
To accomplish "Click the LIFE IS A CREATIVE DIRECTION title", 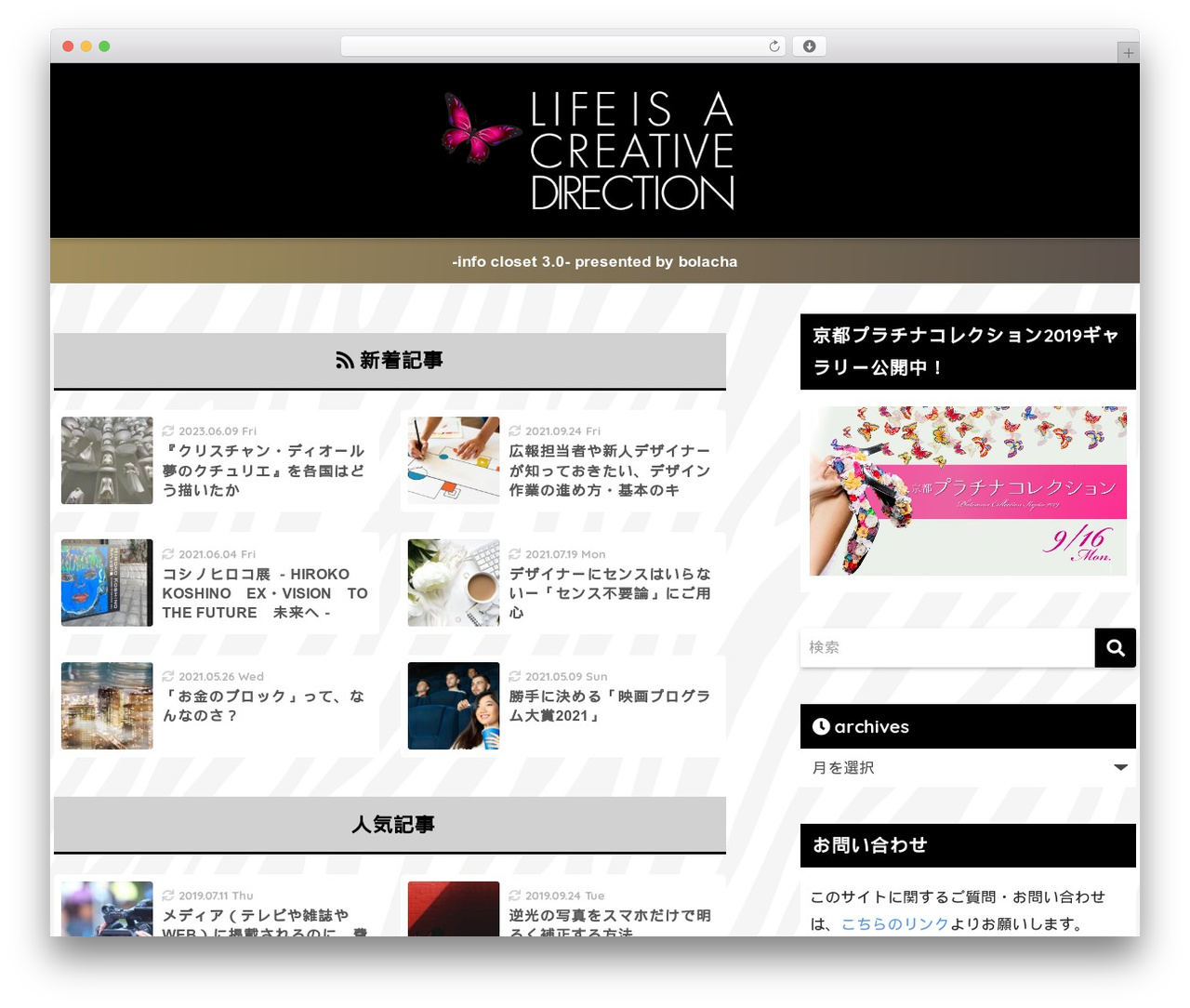I will 632,150.
